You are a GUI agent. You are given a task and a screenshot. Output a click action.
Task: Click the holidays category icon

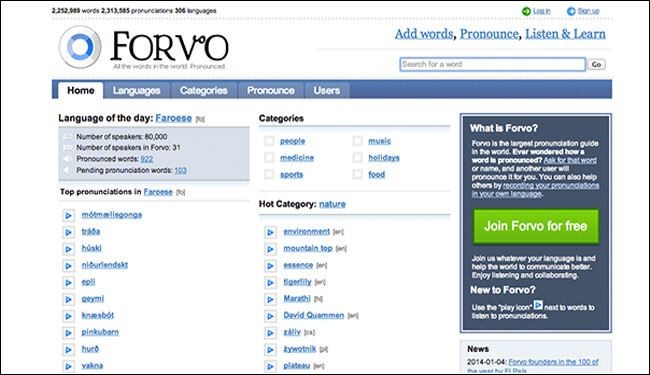[x=357, y=157]
